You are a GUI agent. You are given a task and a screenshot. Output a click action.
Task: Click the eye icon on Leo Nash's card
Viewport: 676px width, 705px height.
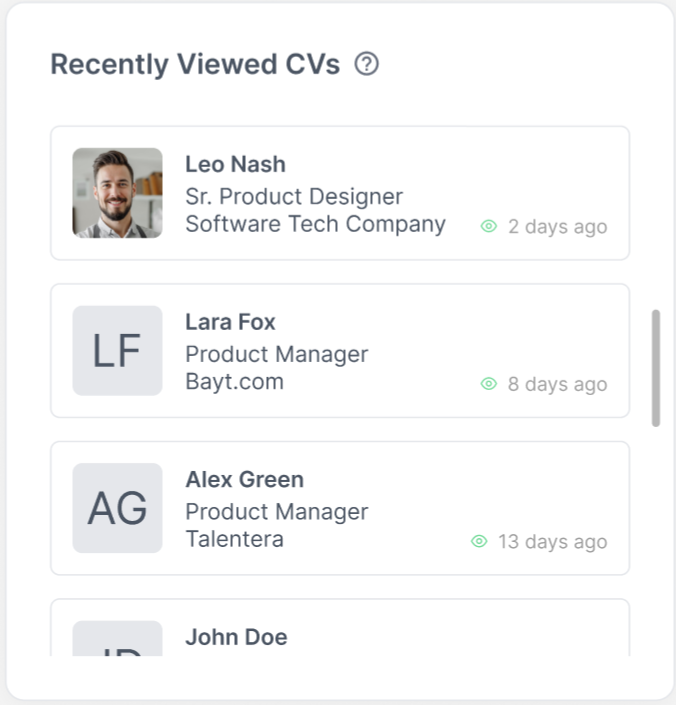(x=489, y=226)
